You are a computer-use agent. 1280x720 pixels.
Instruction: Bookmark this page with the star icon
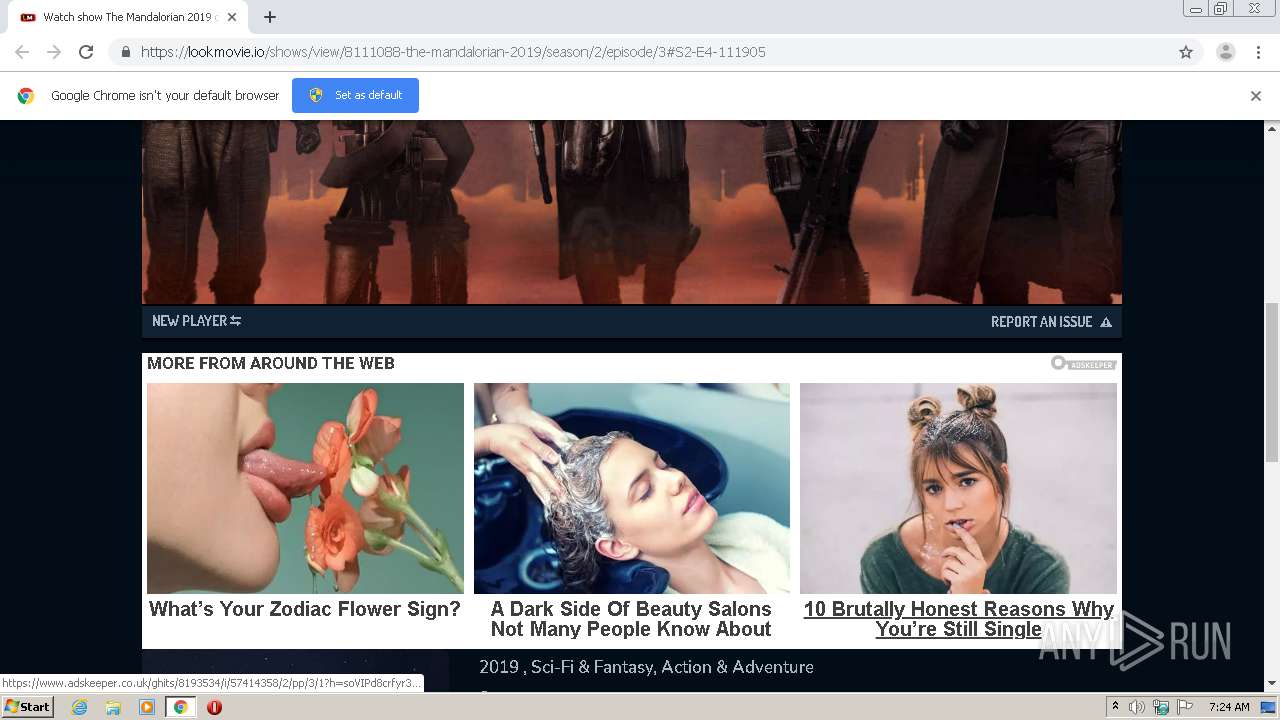1186,52
